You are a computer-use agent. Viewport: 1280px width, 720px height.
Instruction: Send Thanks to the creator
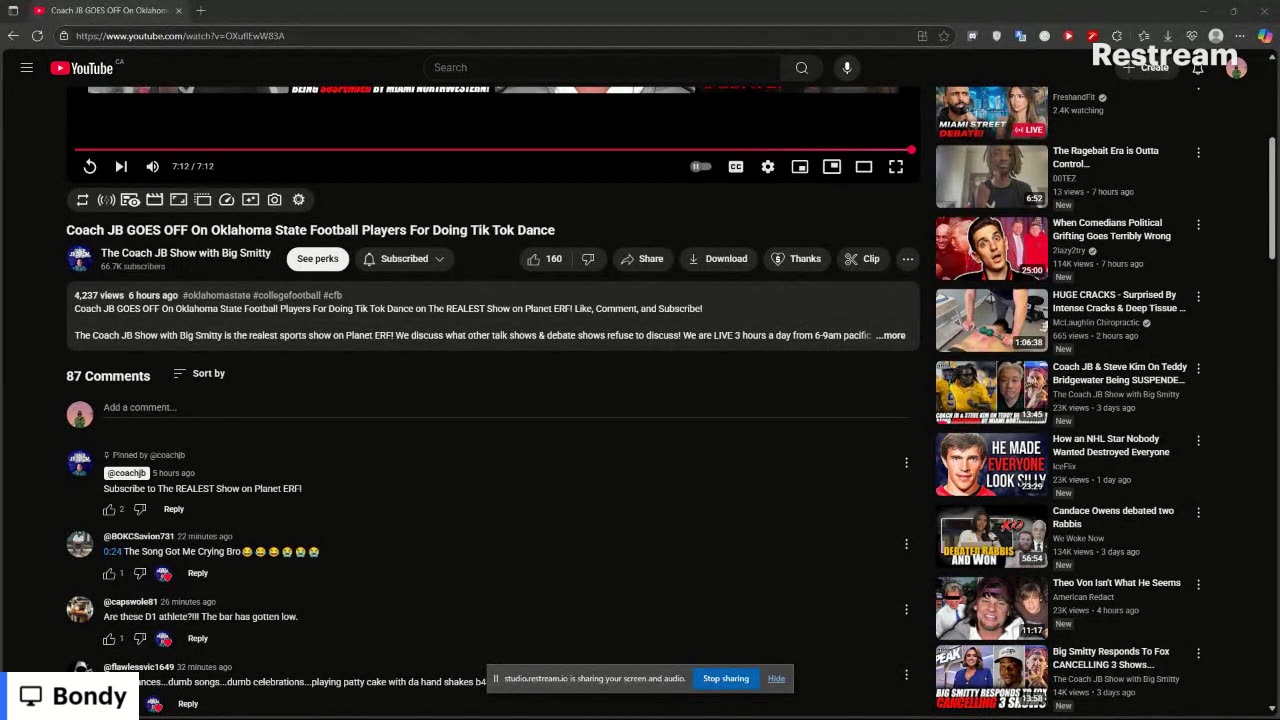(x=796, y=259)
